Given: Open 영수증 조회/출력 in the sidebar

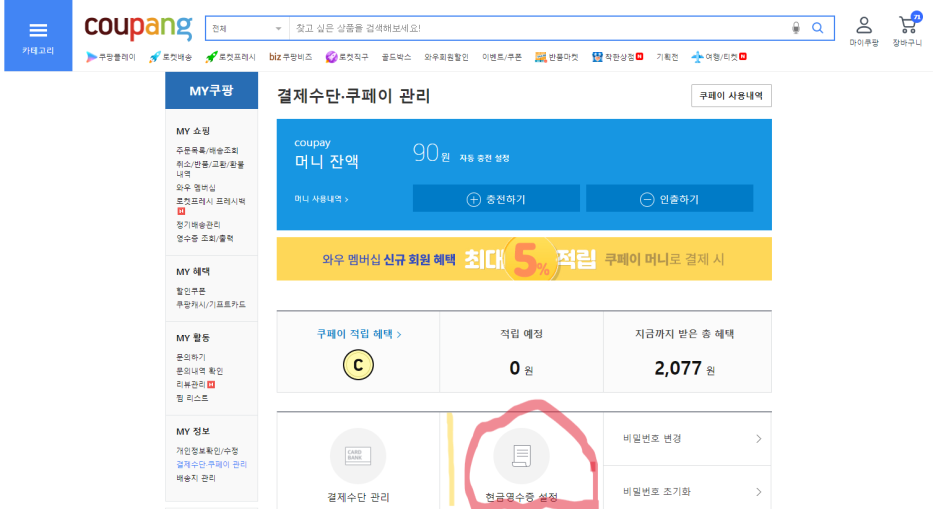Looking at the screenshot, I should click(x=205, y=239).
